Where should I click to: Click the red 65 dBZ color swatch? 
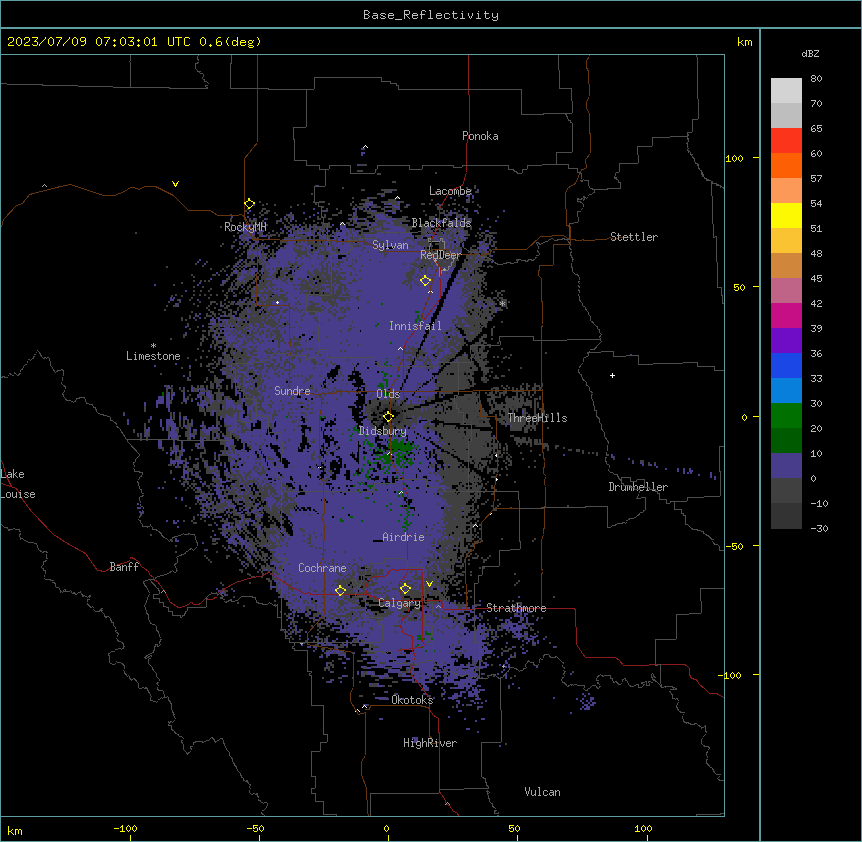tap(786, 140)
